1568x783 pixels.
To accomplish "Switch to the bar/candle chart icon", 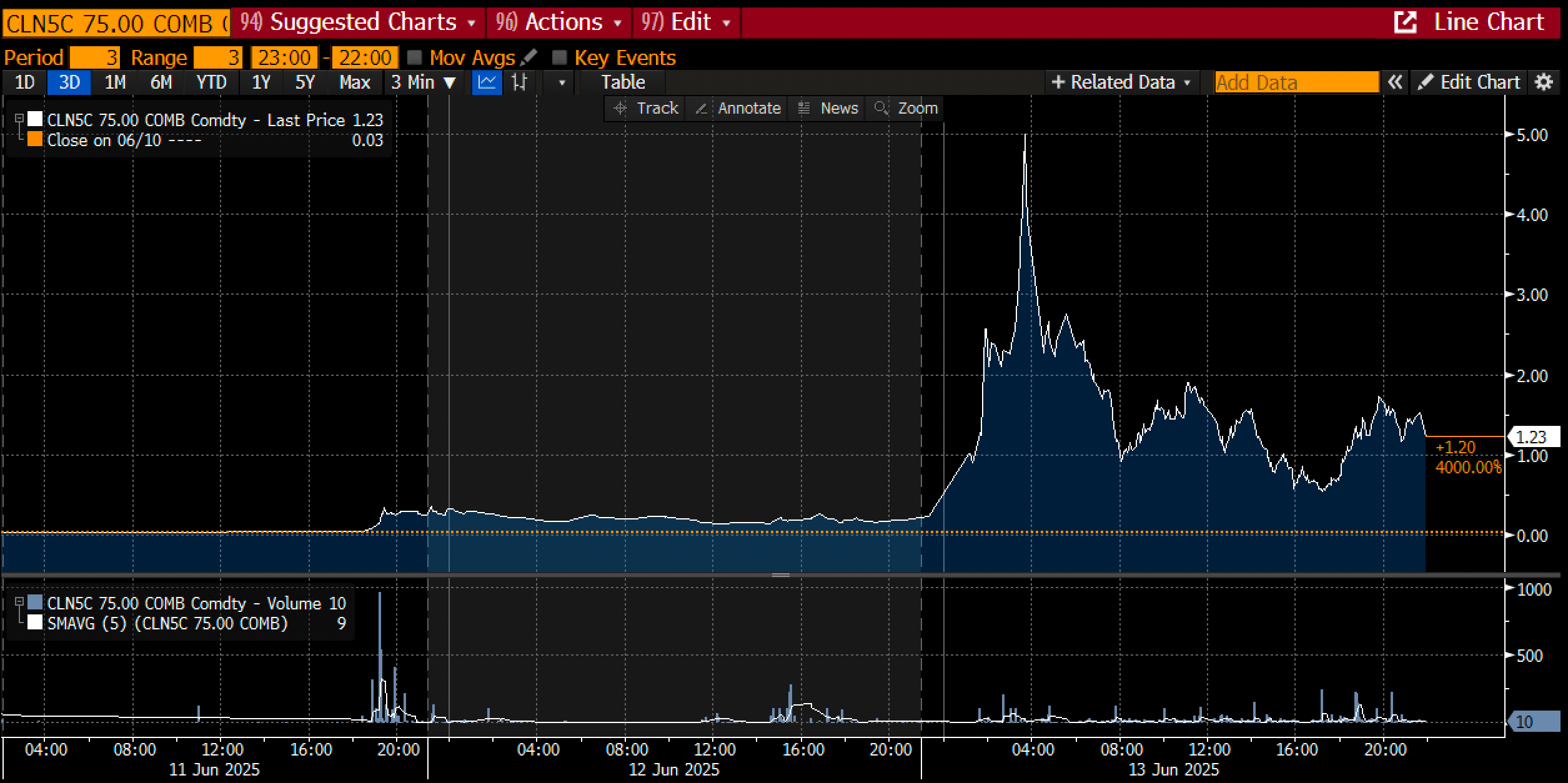I will (519, 82).
